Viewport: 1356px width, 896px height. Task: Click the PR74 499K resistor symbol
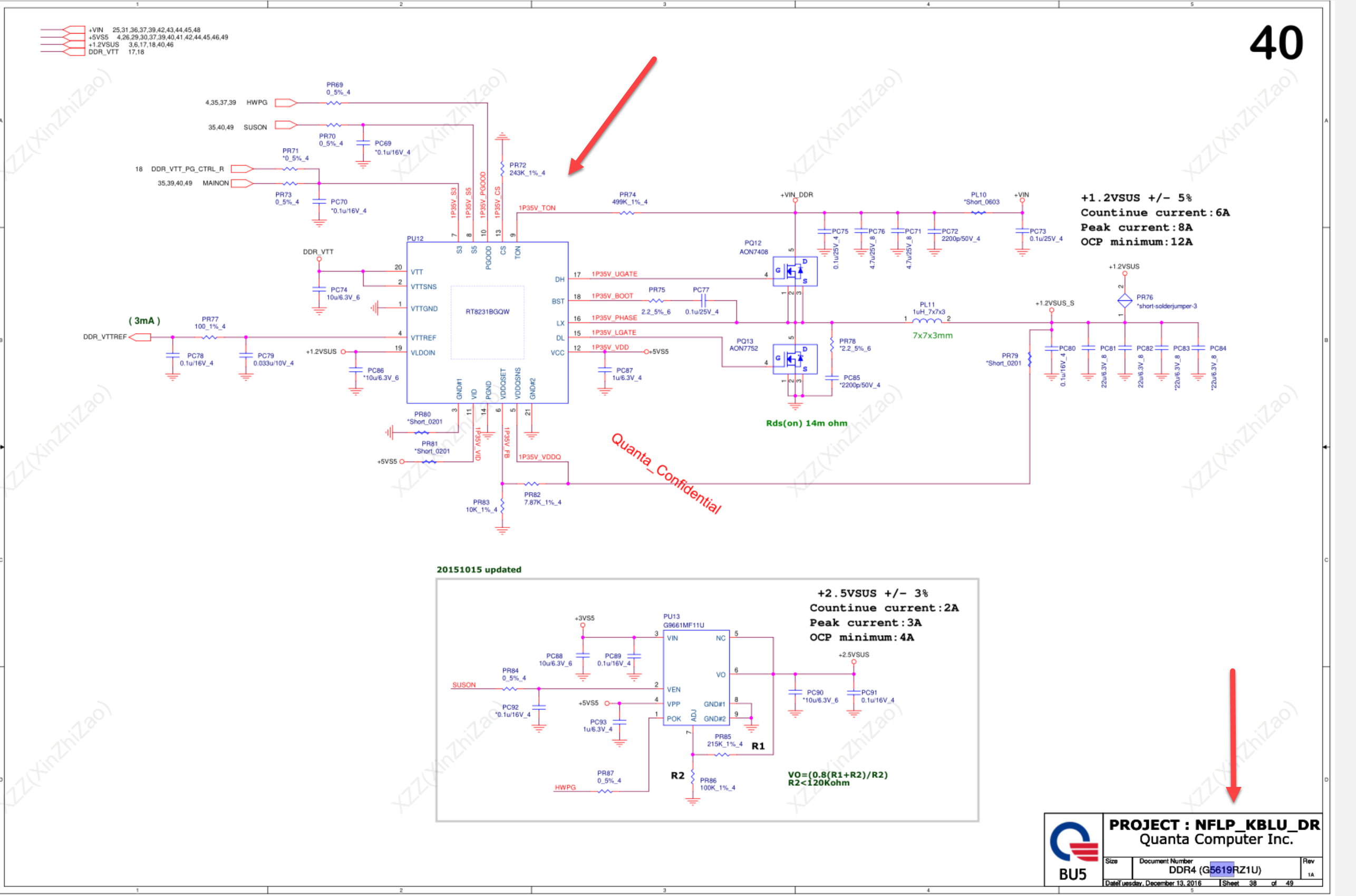click(x=627, y=212)
